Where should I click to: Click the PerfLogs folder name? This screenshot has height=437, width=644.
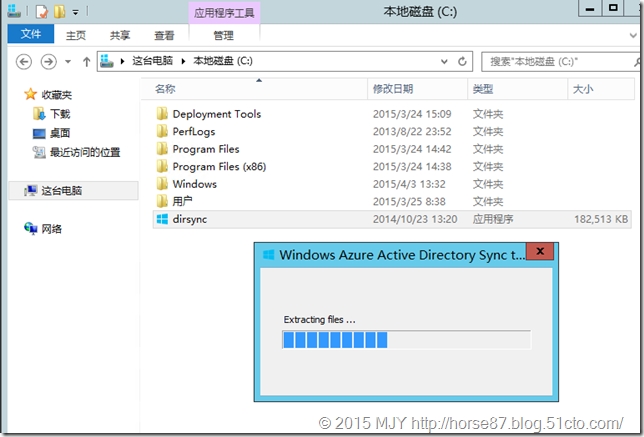[x=194, y=132]
